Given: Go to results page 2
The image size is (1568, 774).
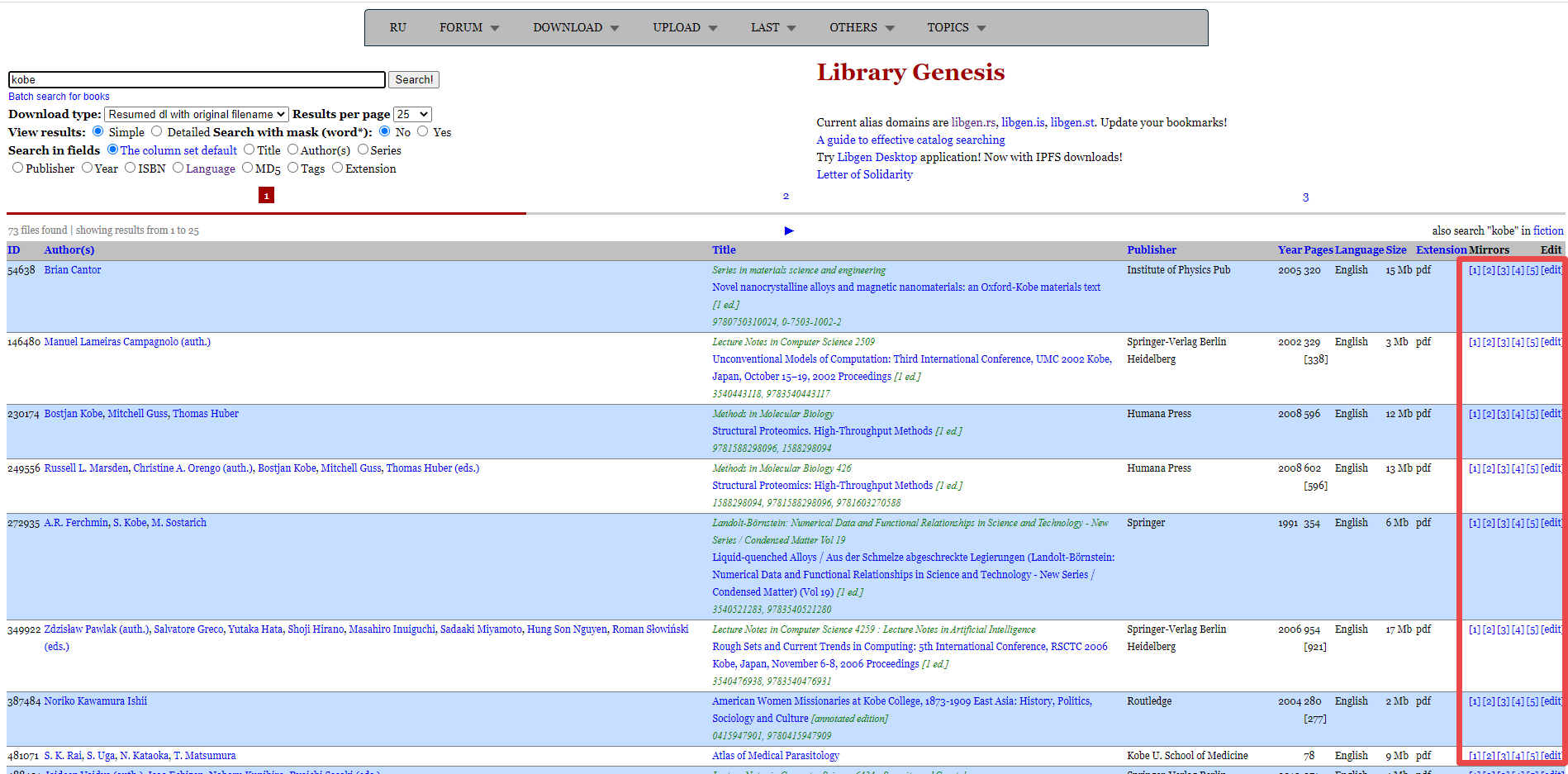Looking at the screenshot, I should pyautogui.click(x=786, y=196).
